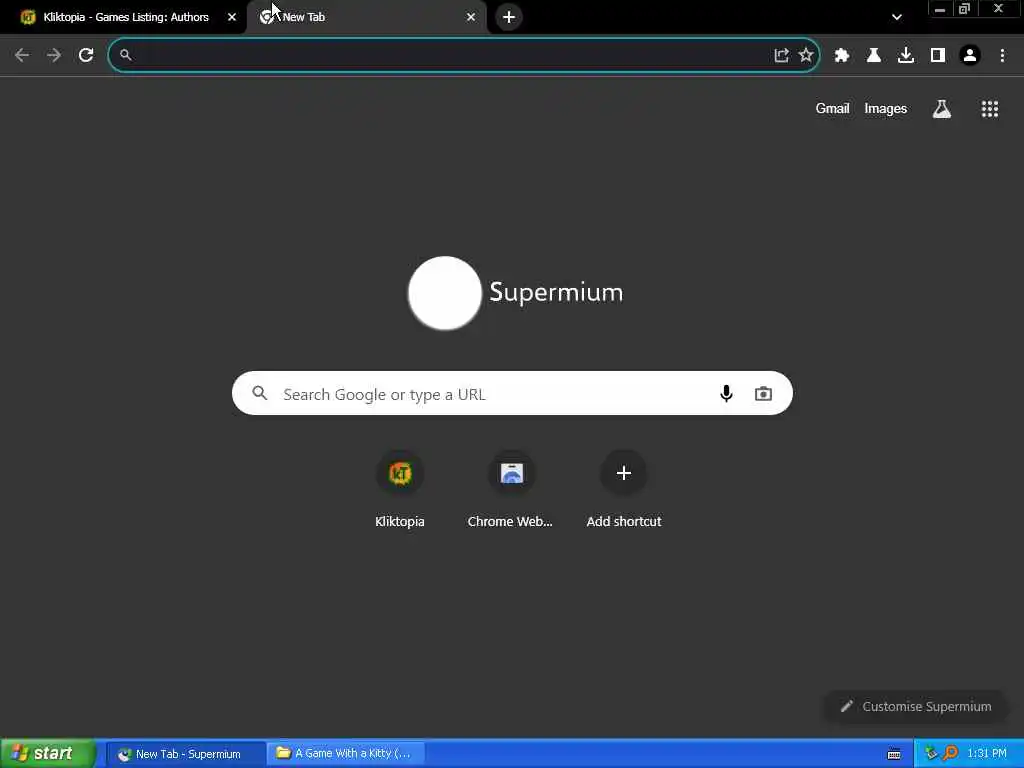
Task: Show downloads from the toolbar
Action: click(906, 55)
